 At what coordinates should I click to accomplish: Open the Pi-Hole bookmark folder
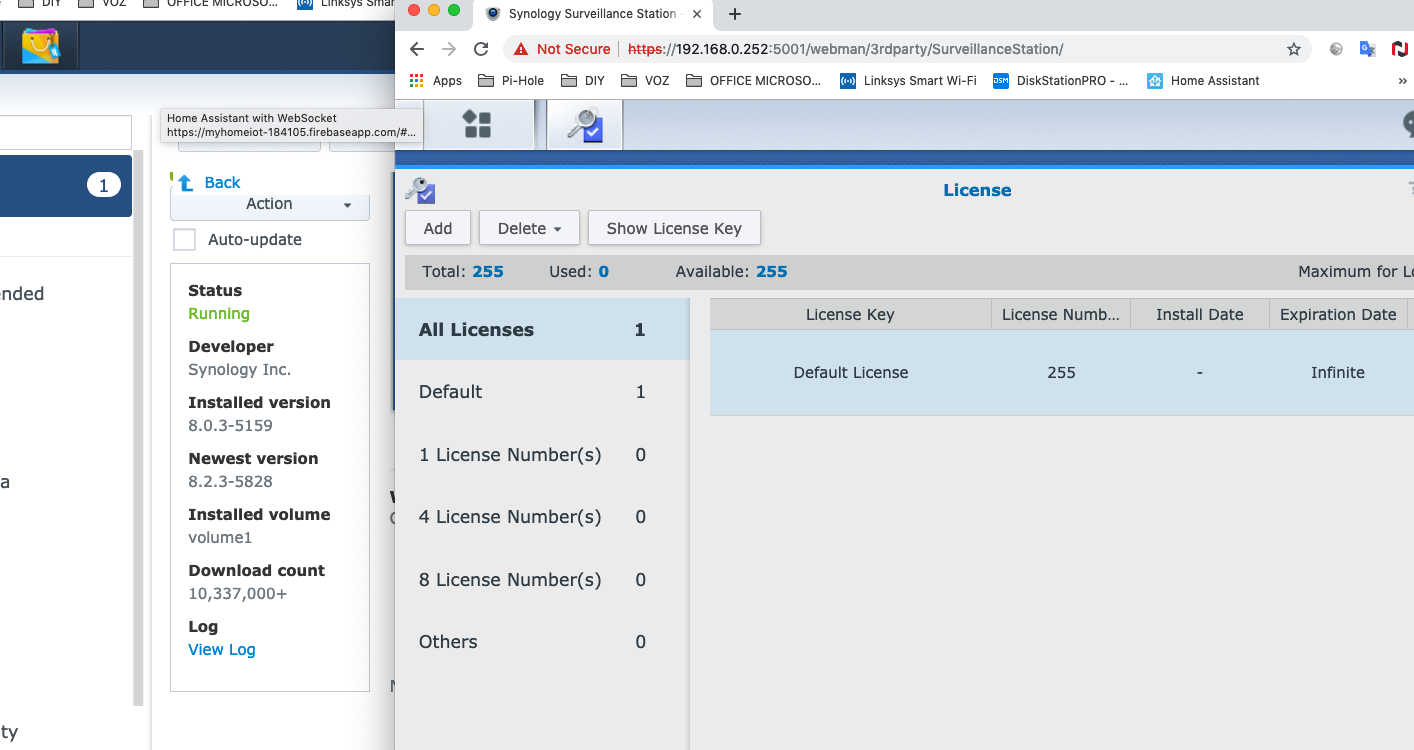click(511, 81)
